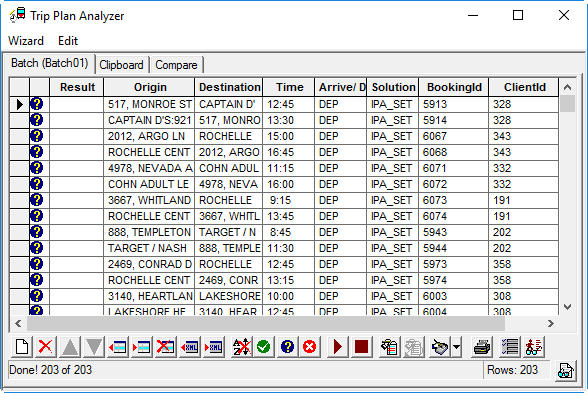
Task: Click the gray up triangle move-up icon
Action: point(70,347)
